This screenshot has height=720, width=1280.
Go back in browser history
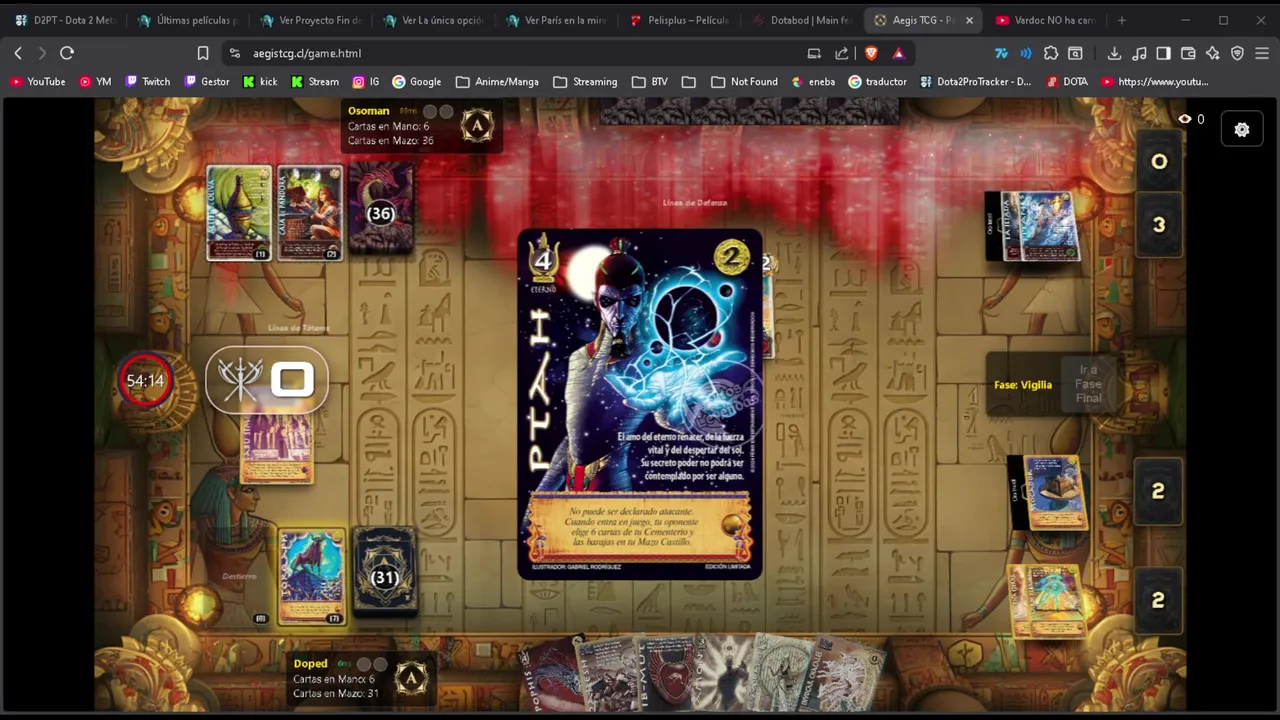pos(18,53)
